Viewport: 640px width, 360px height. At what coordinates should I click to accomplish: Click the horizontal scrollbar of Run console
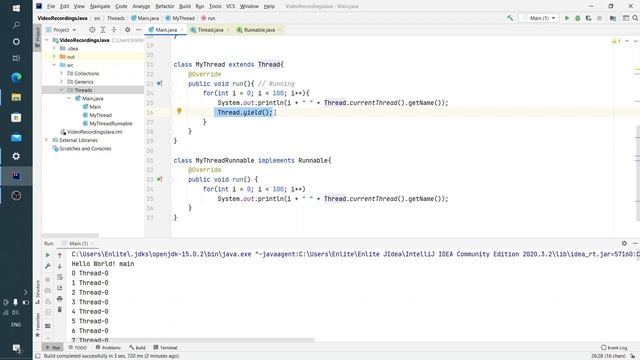coord(192,340)
